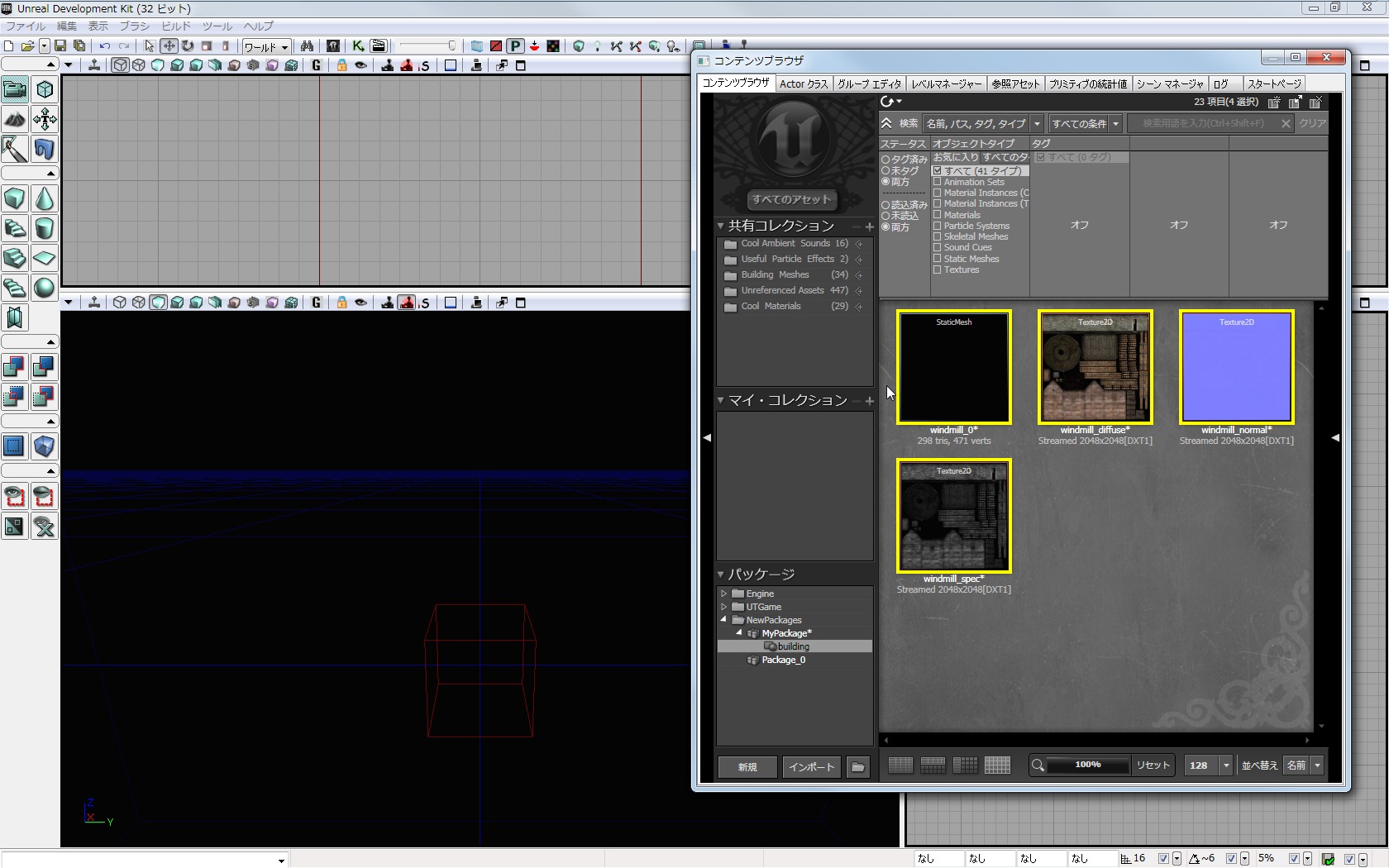Click the open-folder icon beside インポート
The width and height of the screenshot is (1389, 868).
coord(858,767)
